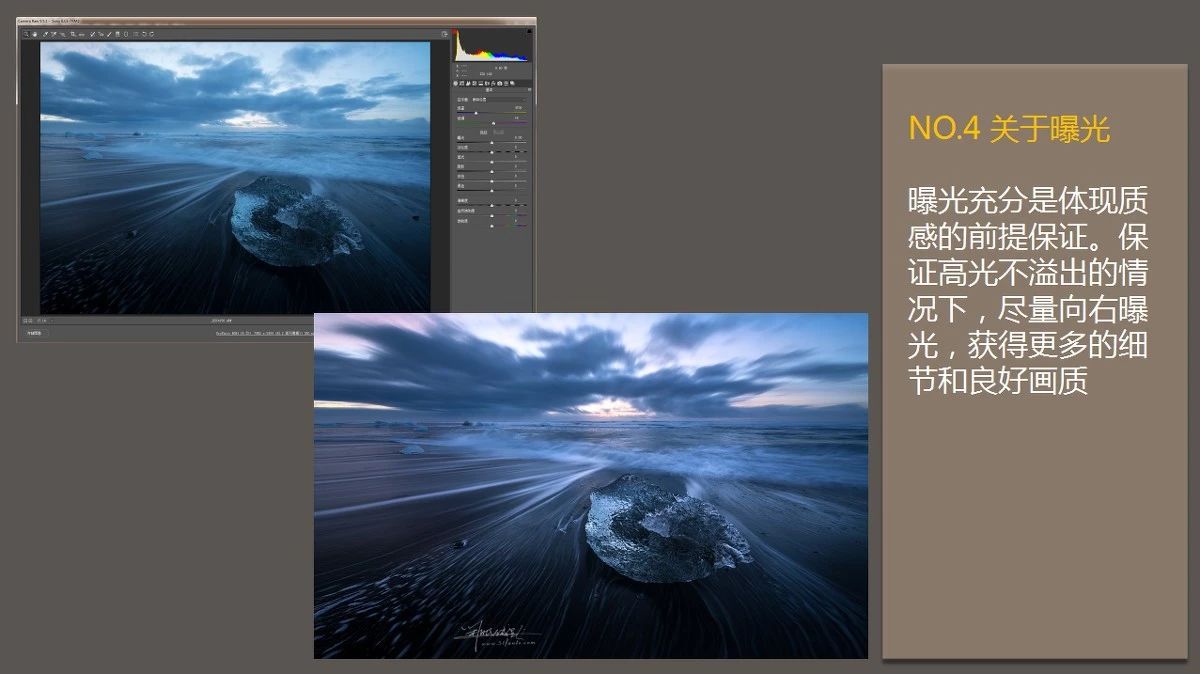Viewport: 1200px width, 674px height.
Task: Toggle shadow clipping warning on histogram
Action: pos(456,30)
